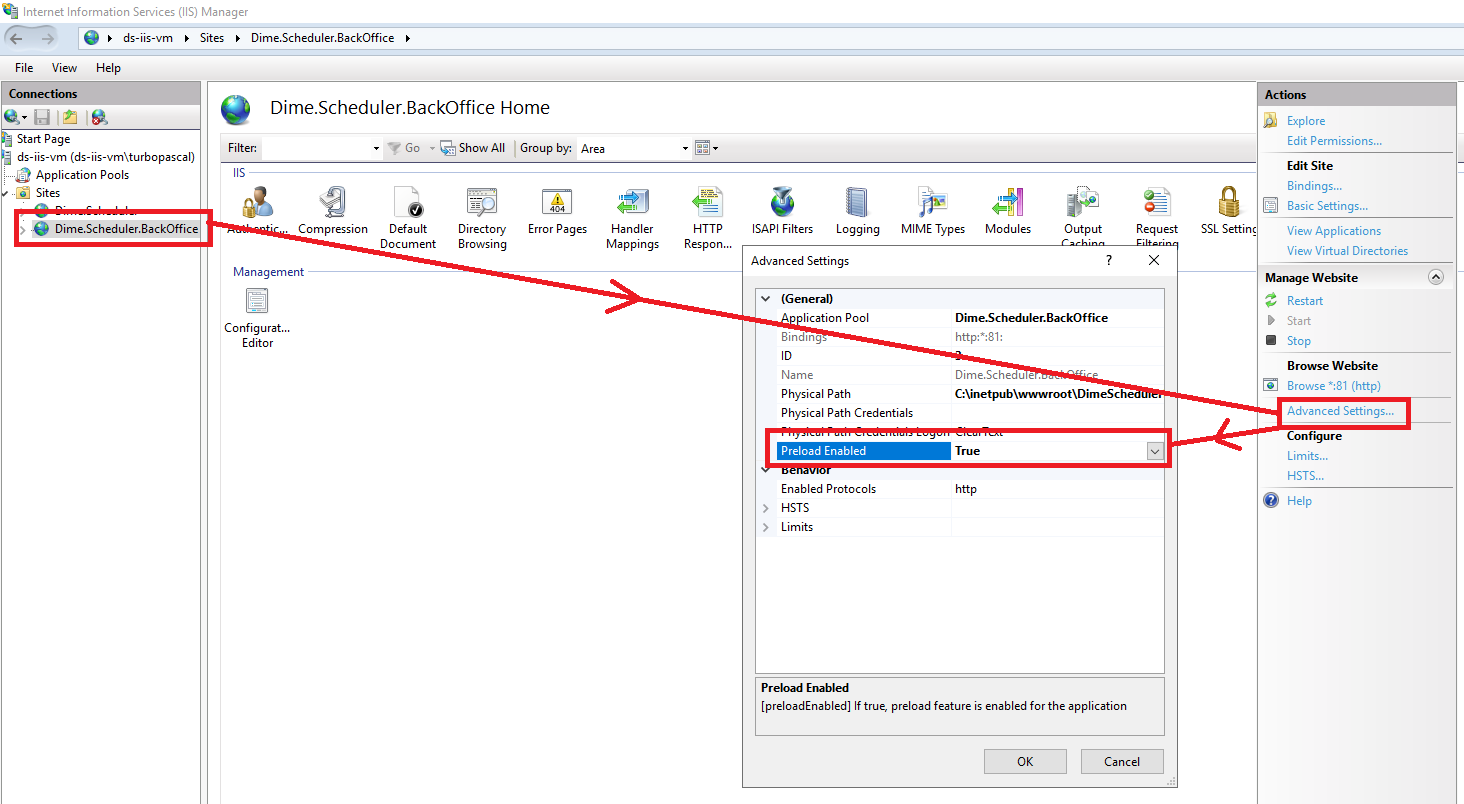Collapse the Manage Website section chevron
This screenshot has height=804, width=1464.
coord(1436,277)
